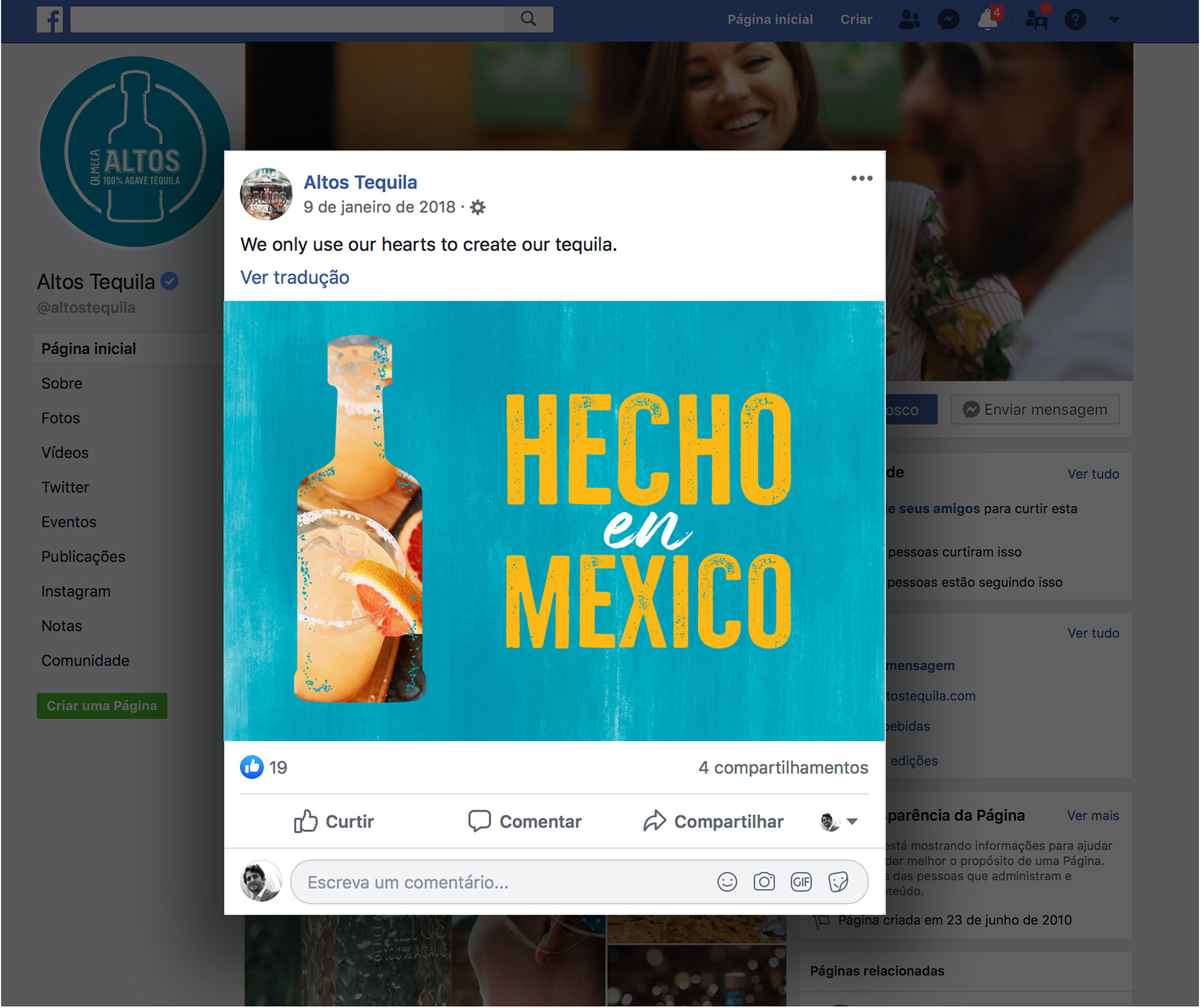
Task: Click the @altostequila handle text
Action: (86, 308)
